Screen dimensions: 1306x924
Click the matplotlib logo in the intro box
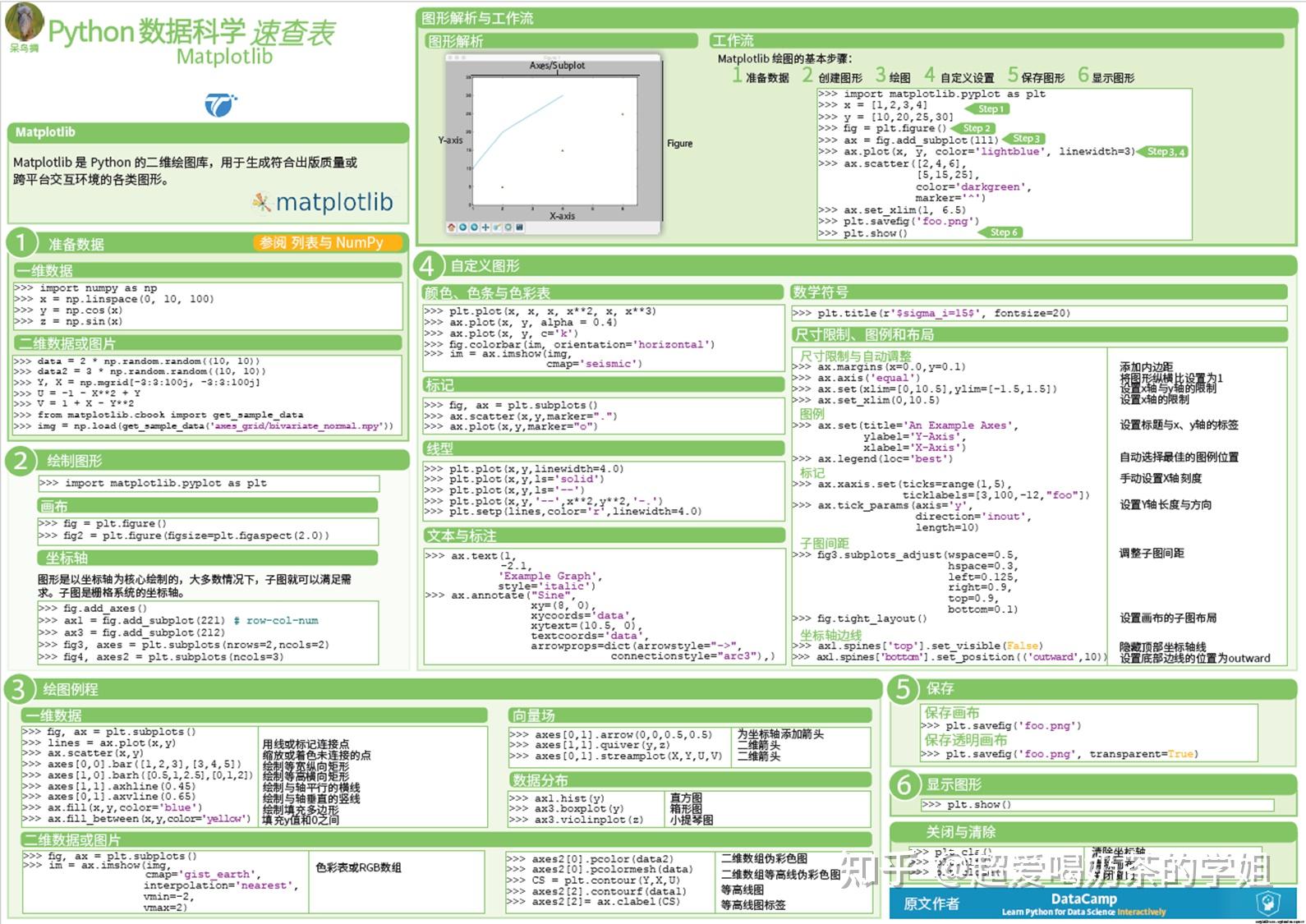pos(323,202)
